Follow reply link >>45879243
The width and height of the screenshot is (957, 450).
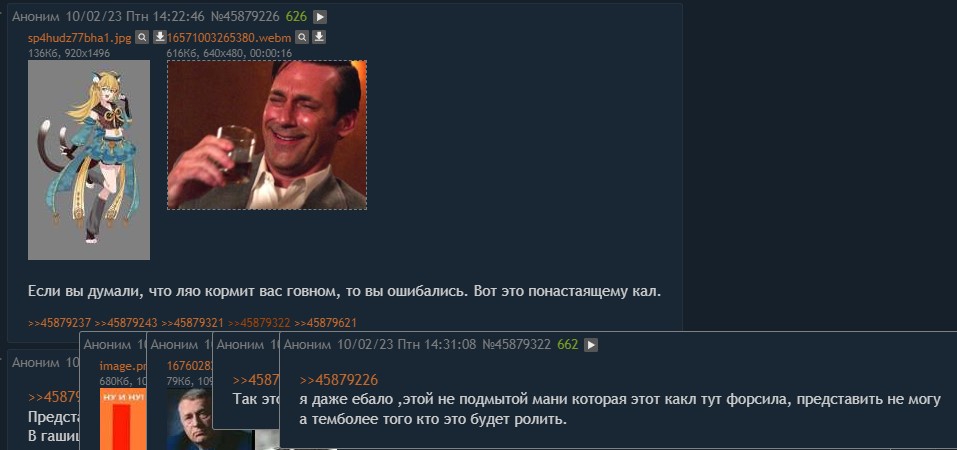[126, 323]
